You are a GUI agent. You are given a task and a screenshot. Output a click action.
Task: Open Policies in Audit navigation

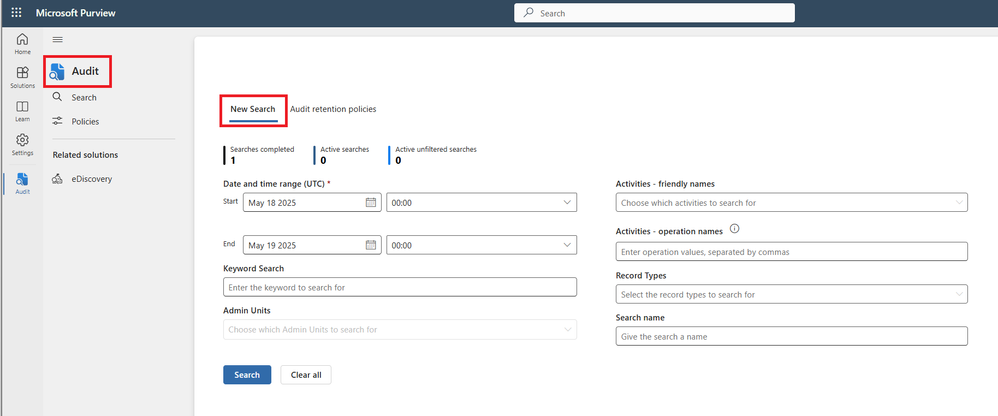pos(85,121)
